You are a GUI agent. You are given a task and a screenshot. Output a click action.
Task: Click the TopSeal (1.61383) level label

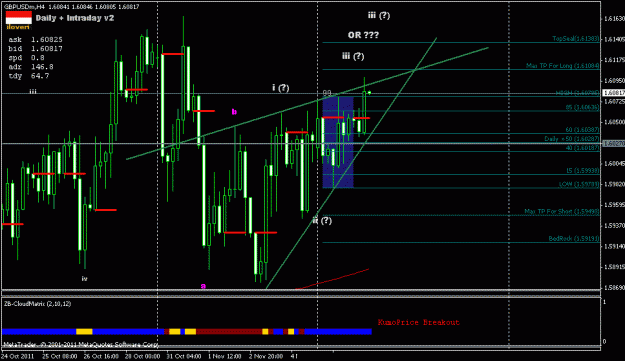click(x=576, y=39)
